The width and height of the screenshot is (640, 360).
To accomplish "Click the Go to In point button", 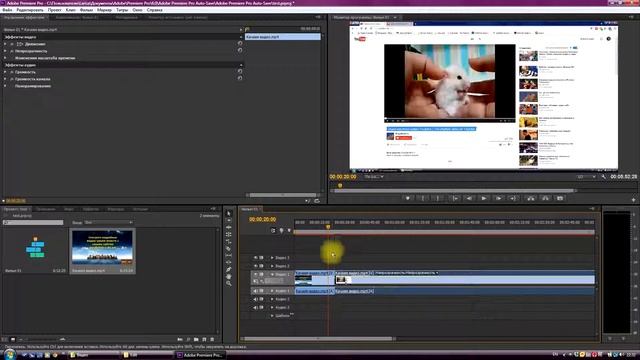I will coord(454,198).
